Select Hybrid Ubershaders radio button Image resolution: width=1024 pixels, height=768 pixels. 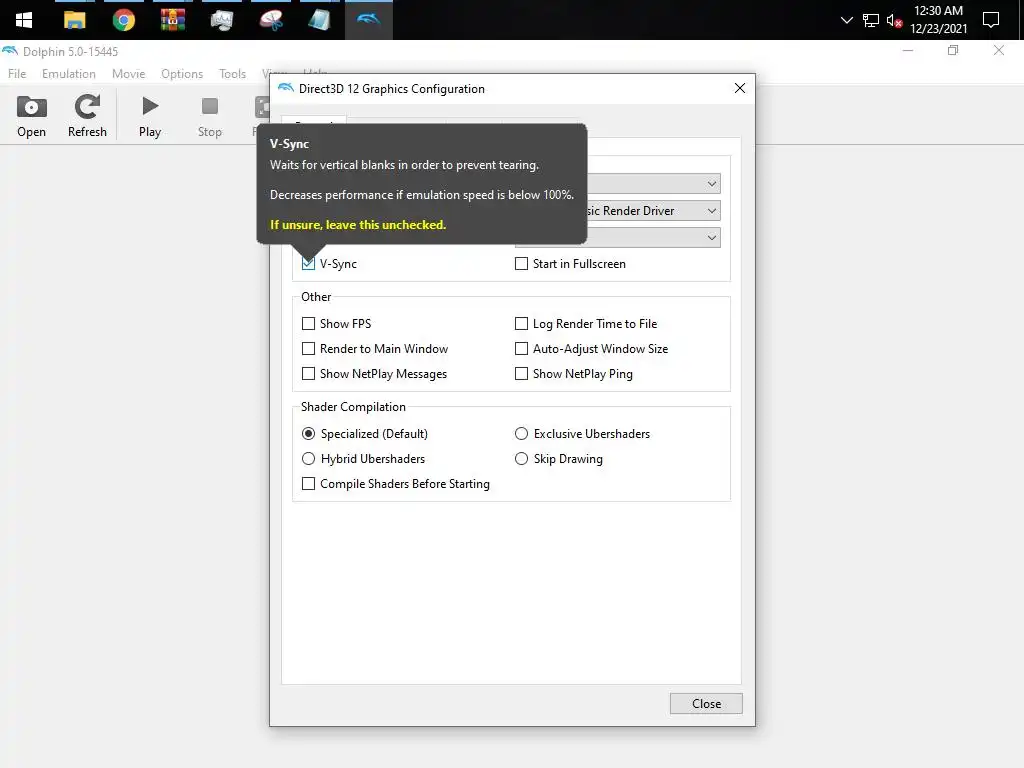point(308,459)
